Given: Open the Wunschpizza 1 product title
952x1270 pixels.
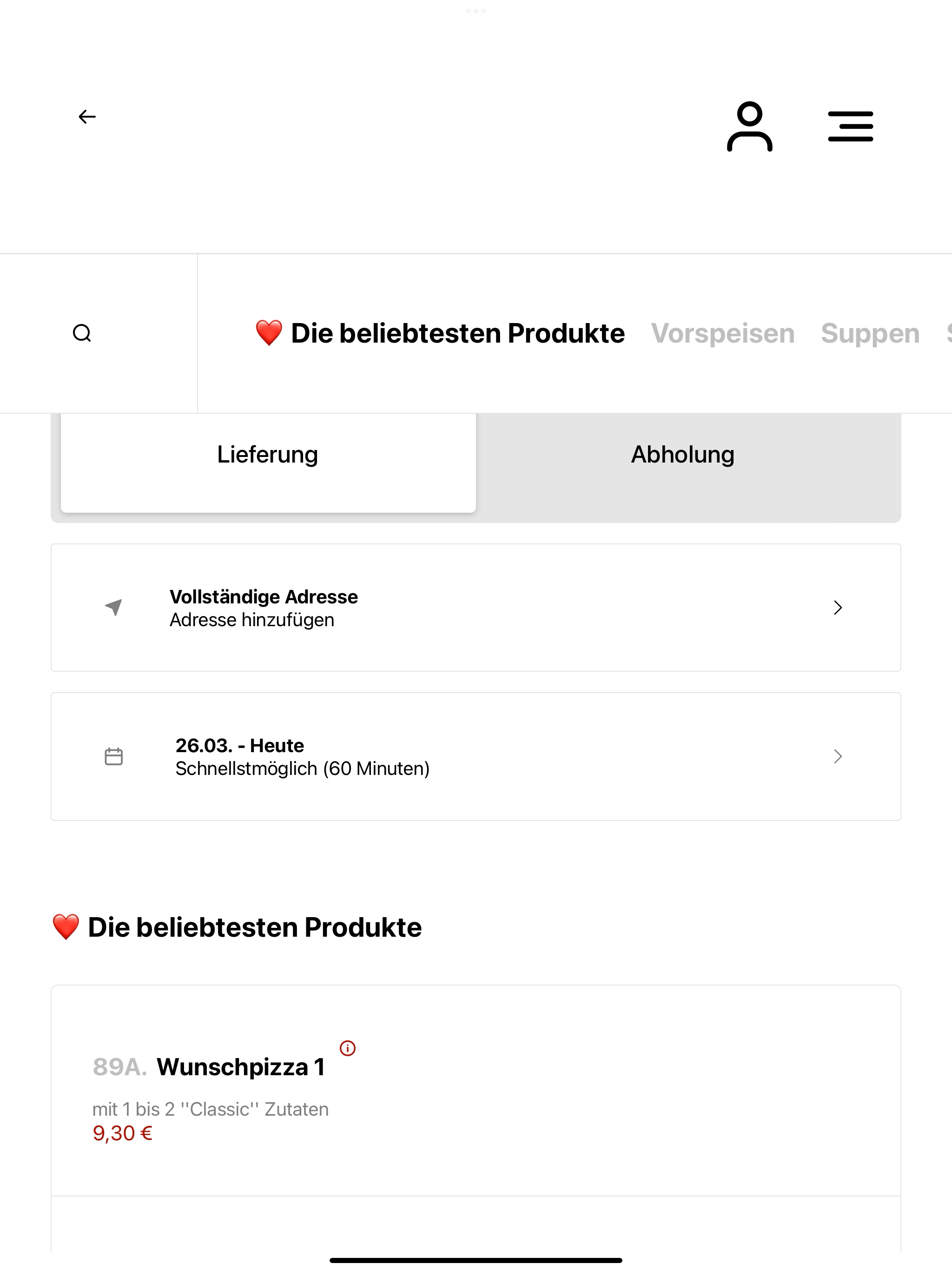Looking at the screenshot, I should click(241, 1067).
